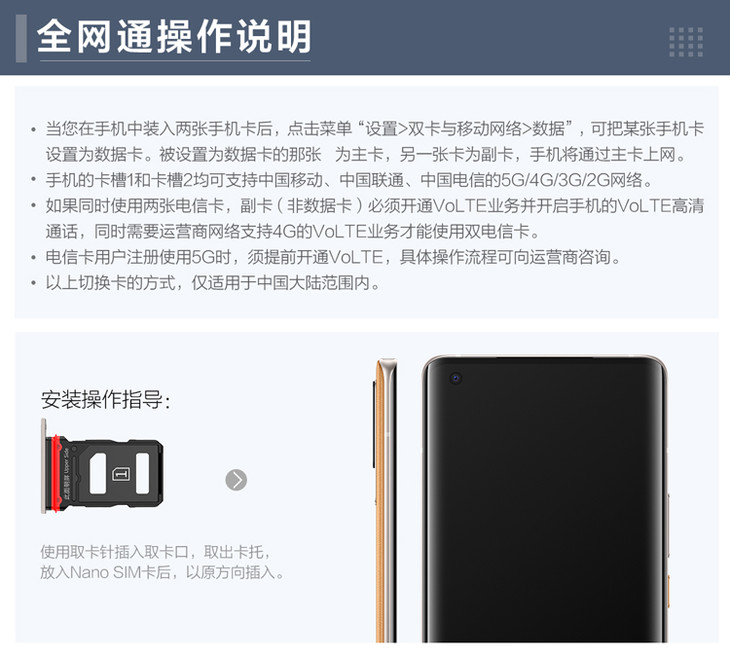Click the front camera on the phone screen
The height and width of the screenshot is (656, 730).
click(x=456, y=378)
